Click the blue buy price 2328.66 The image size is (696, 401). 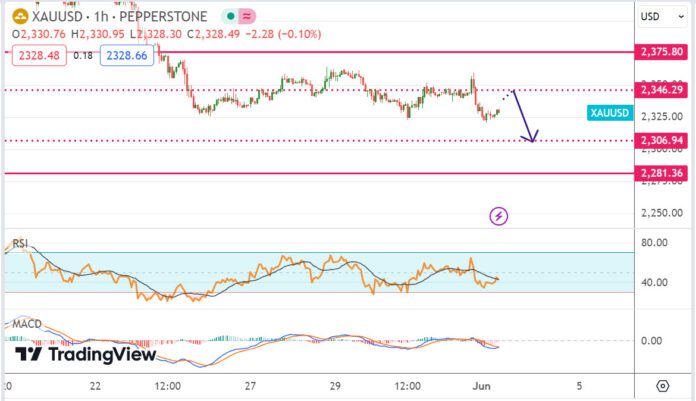point(128,57)
